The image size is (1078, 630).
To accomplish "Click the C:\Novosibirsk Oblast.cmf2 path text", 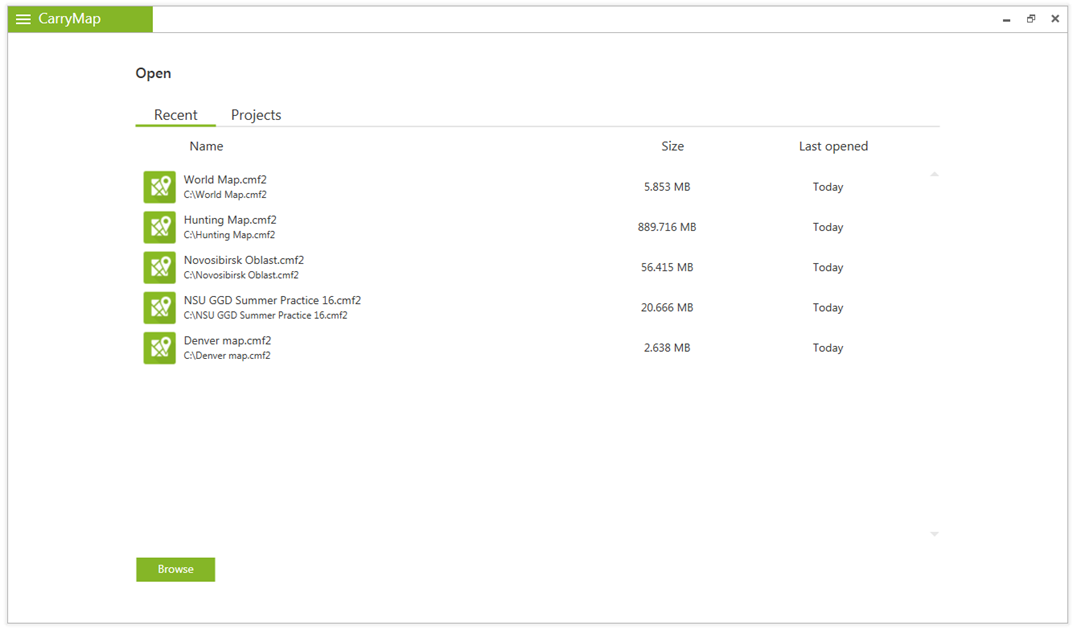I will tap(241, 275).
